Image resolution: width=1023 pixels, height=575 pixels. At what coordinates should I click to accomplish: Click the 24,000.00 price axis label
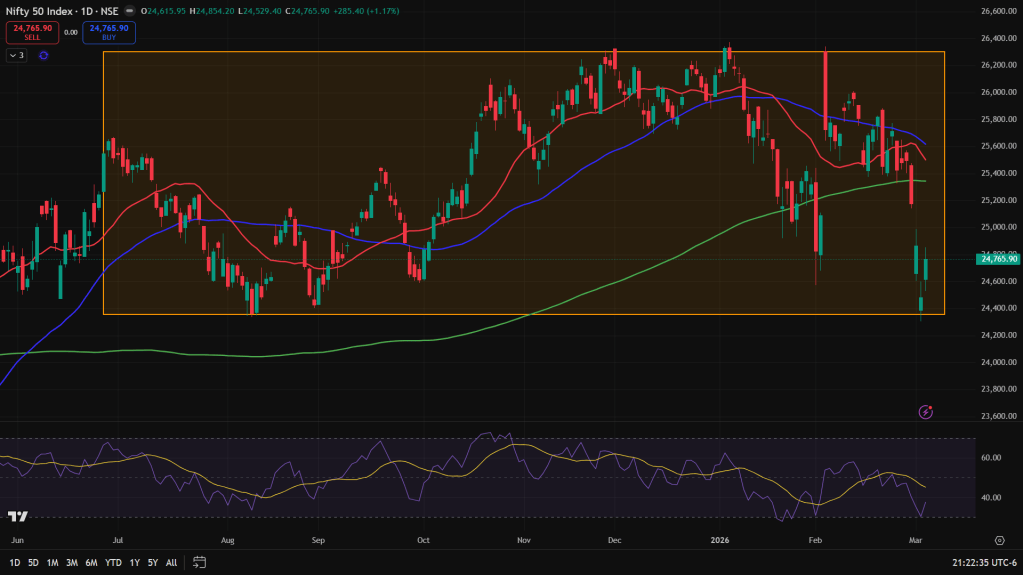[999, 362]
